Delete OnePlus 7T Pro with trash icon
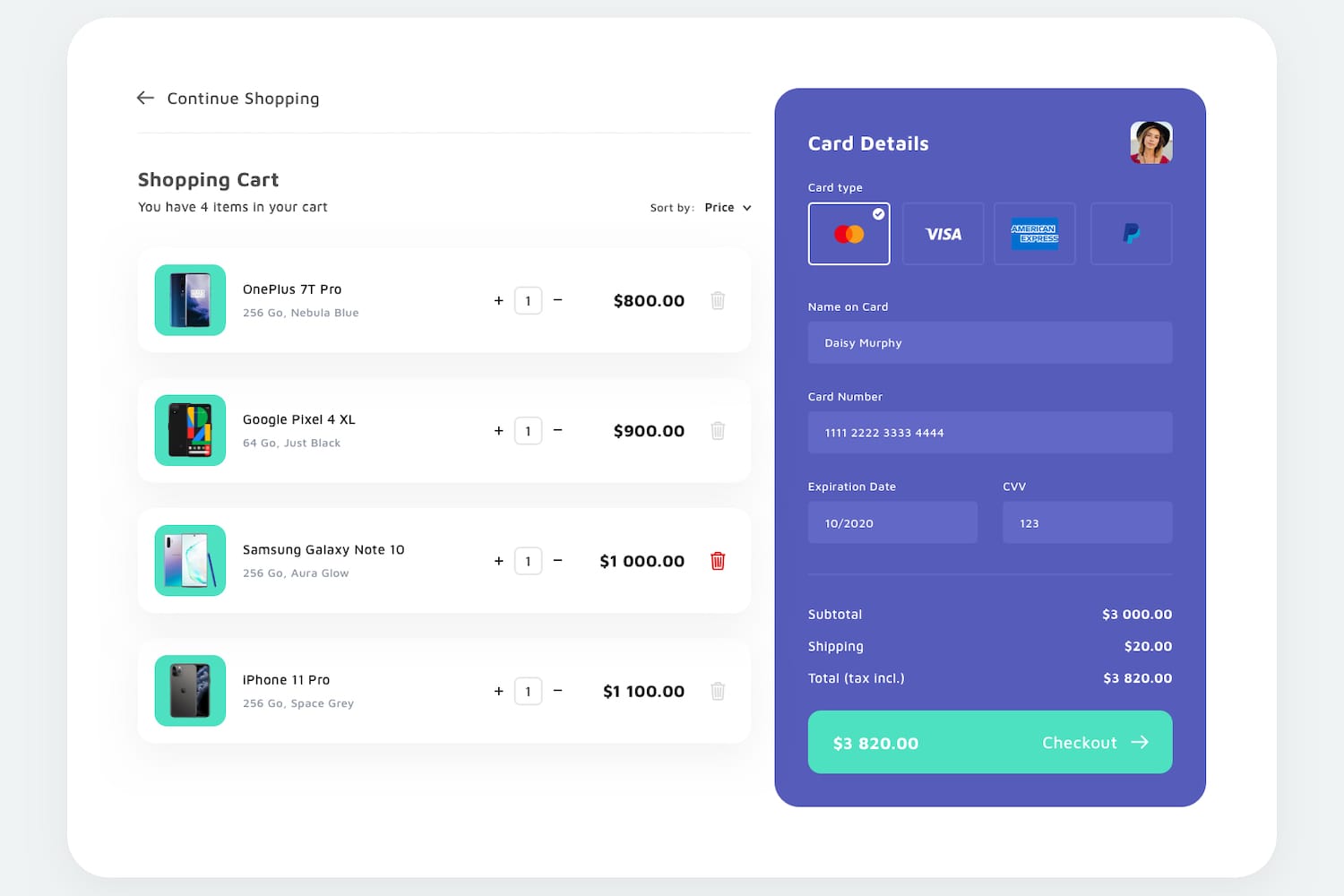The height and width of the screenshot is (896, 1344). 718,300
